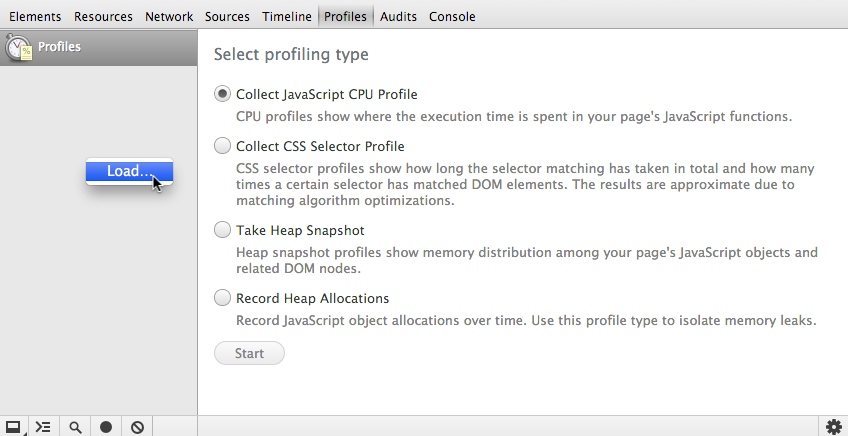Open the Audits tab
The width and height of the screenshot is (848, 436).
click(398, 16)
